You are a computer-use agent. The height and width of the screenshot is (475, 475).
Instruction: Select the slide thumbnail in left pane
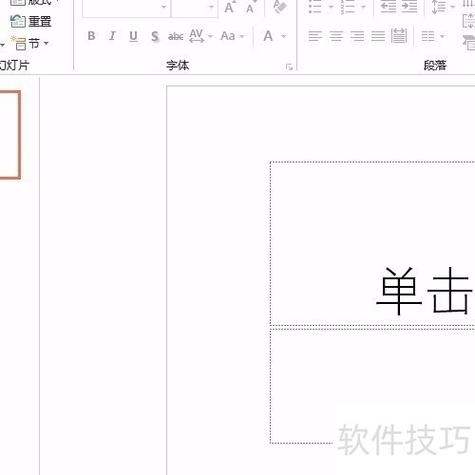(x=10, y=135)
